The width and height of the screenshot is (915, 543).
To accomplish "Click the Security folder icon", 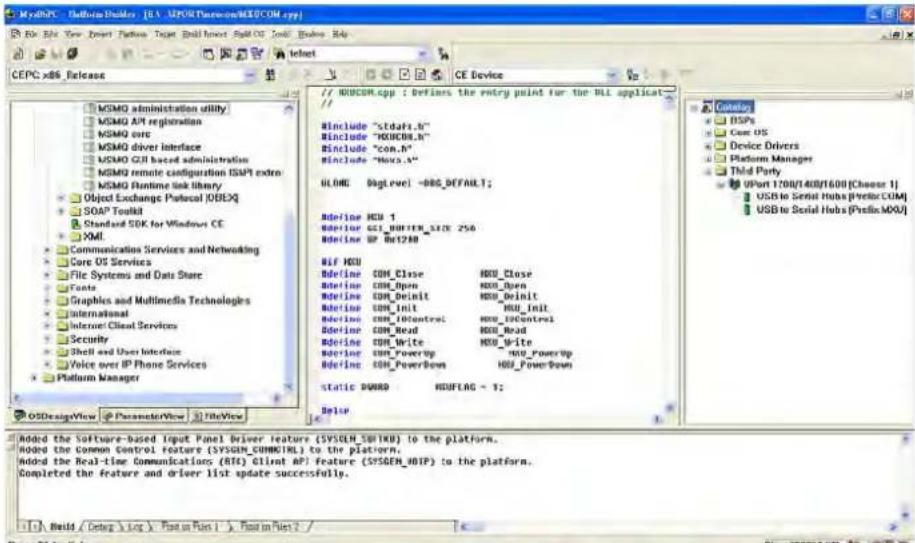I will click(62, 339).
